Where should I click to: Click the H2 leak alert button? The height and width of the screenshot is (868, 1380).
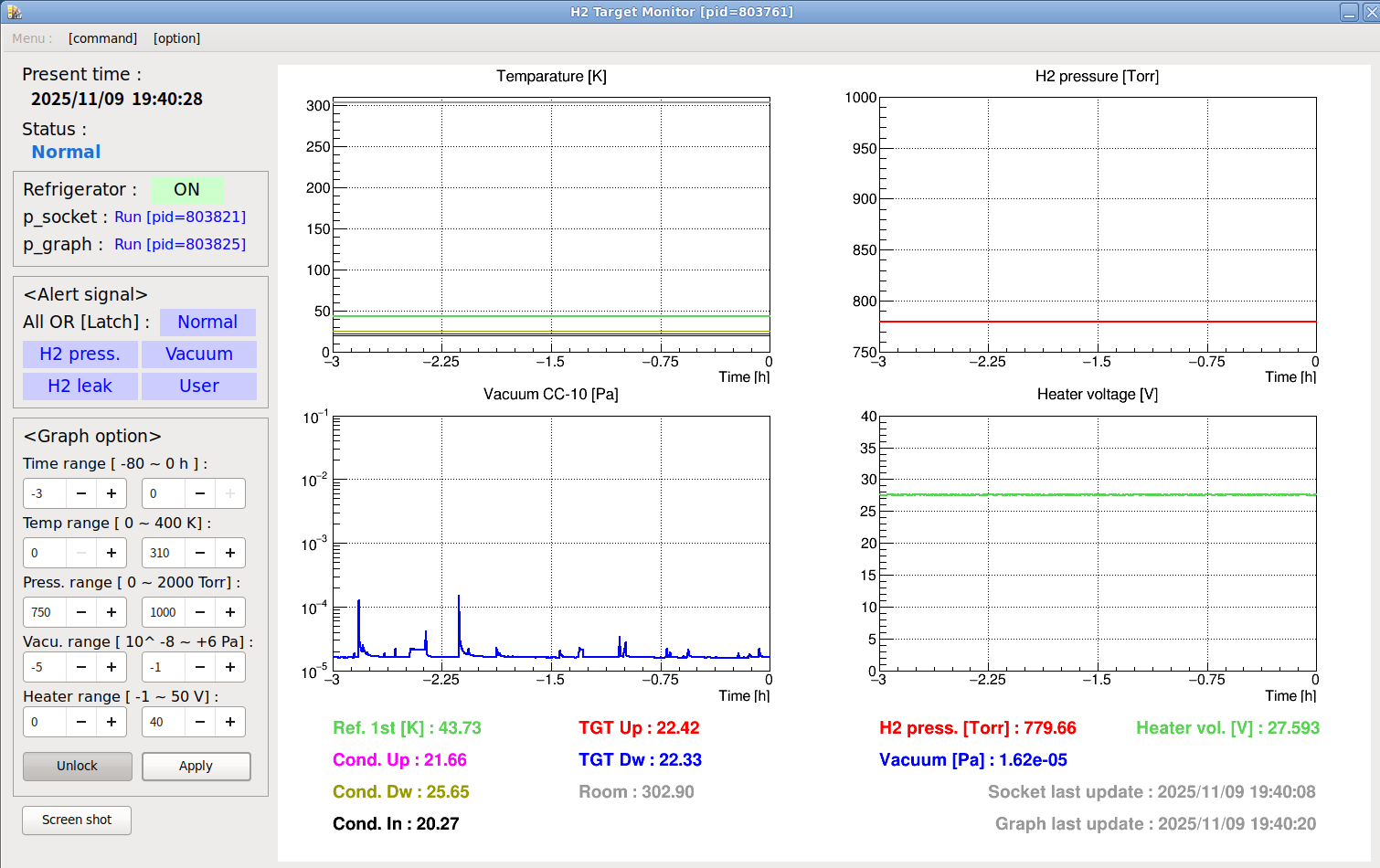pyautogui.click(x=80, y=386)
